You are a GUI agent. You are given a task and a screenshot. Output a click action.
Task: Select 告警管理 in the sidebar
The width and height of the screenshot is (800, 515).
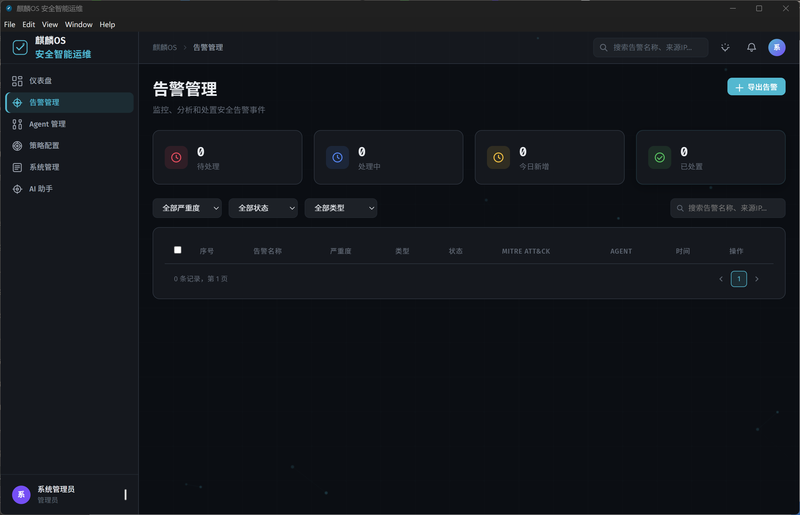69,103
